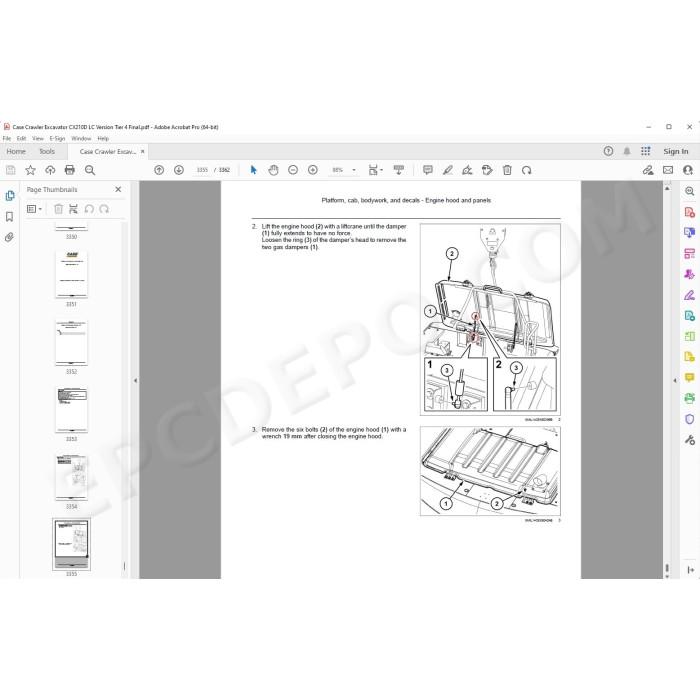Click the Save file icon
700x700 pixels.
click(11, 170)
